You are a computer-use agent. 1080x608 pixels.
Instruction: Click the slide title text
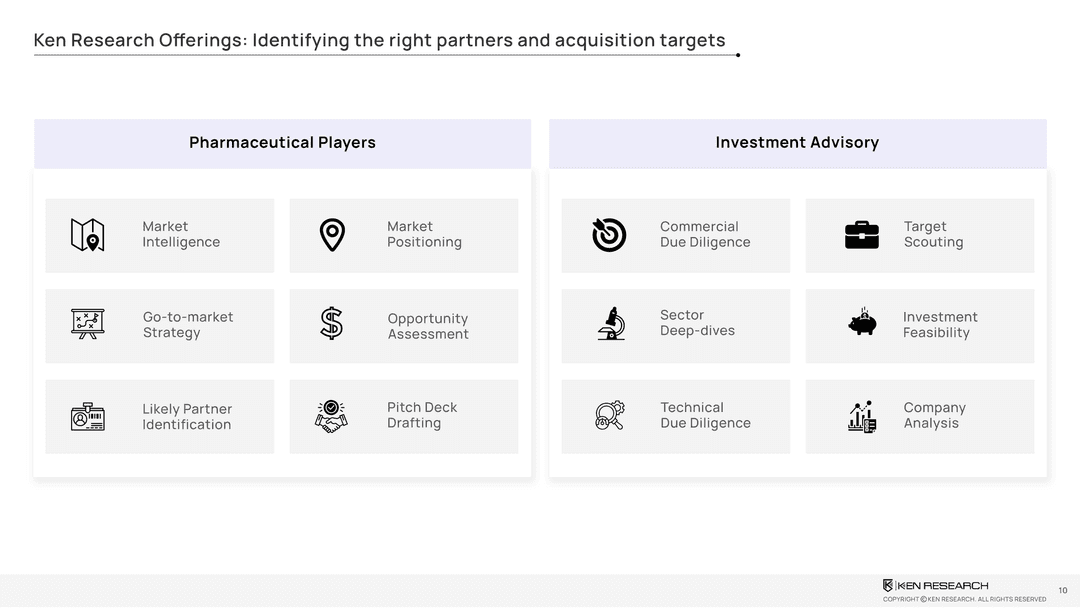379,41
